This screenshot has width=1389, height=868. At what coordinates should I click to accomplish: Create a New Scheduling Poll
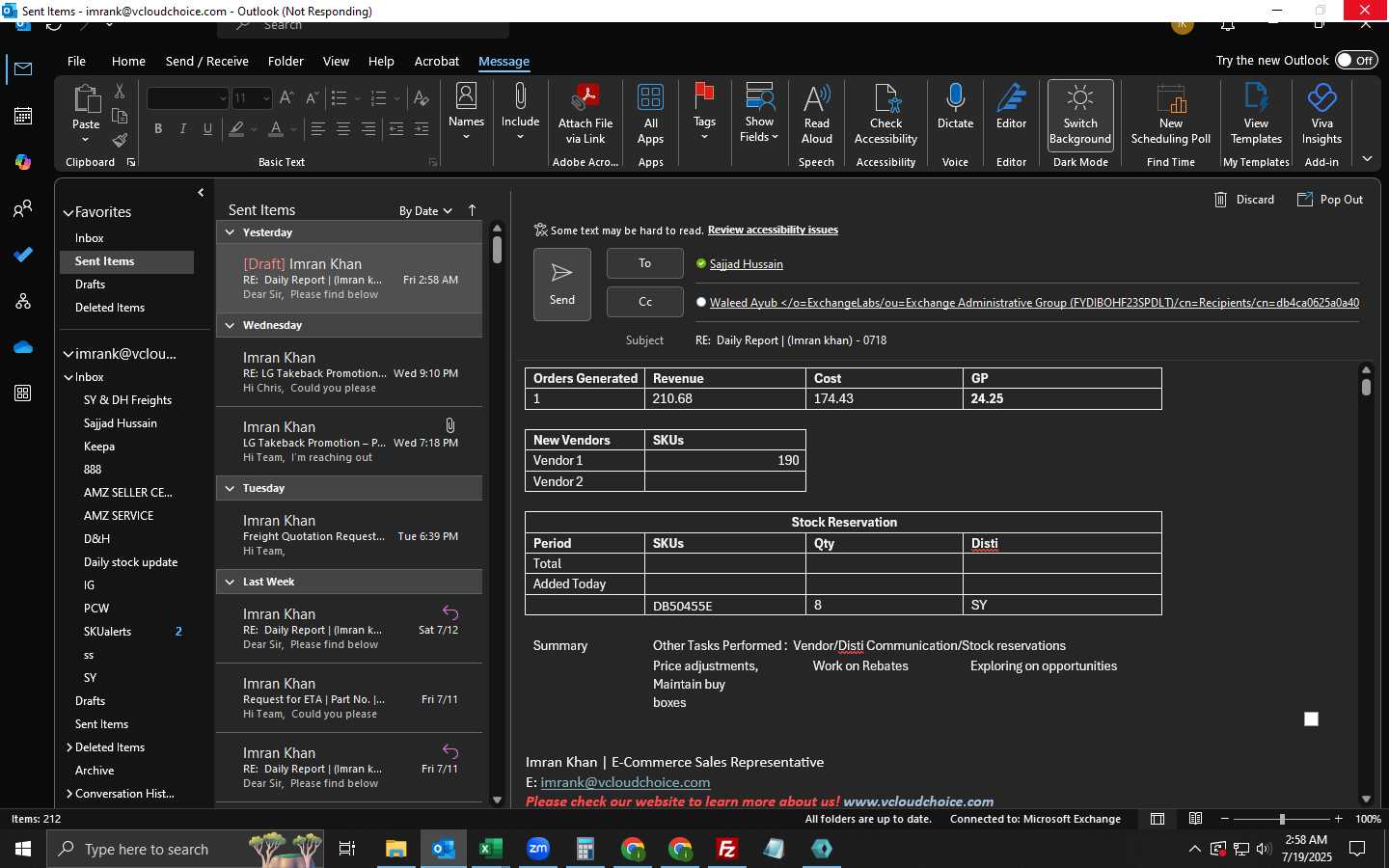pos(1171,114)
